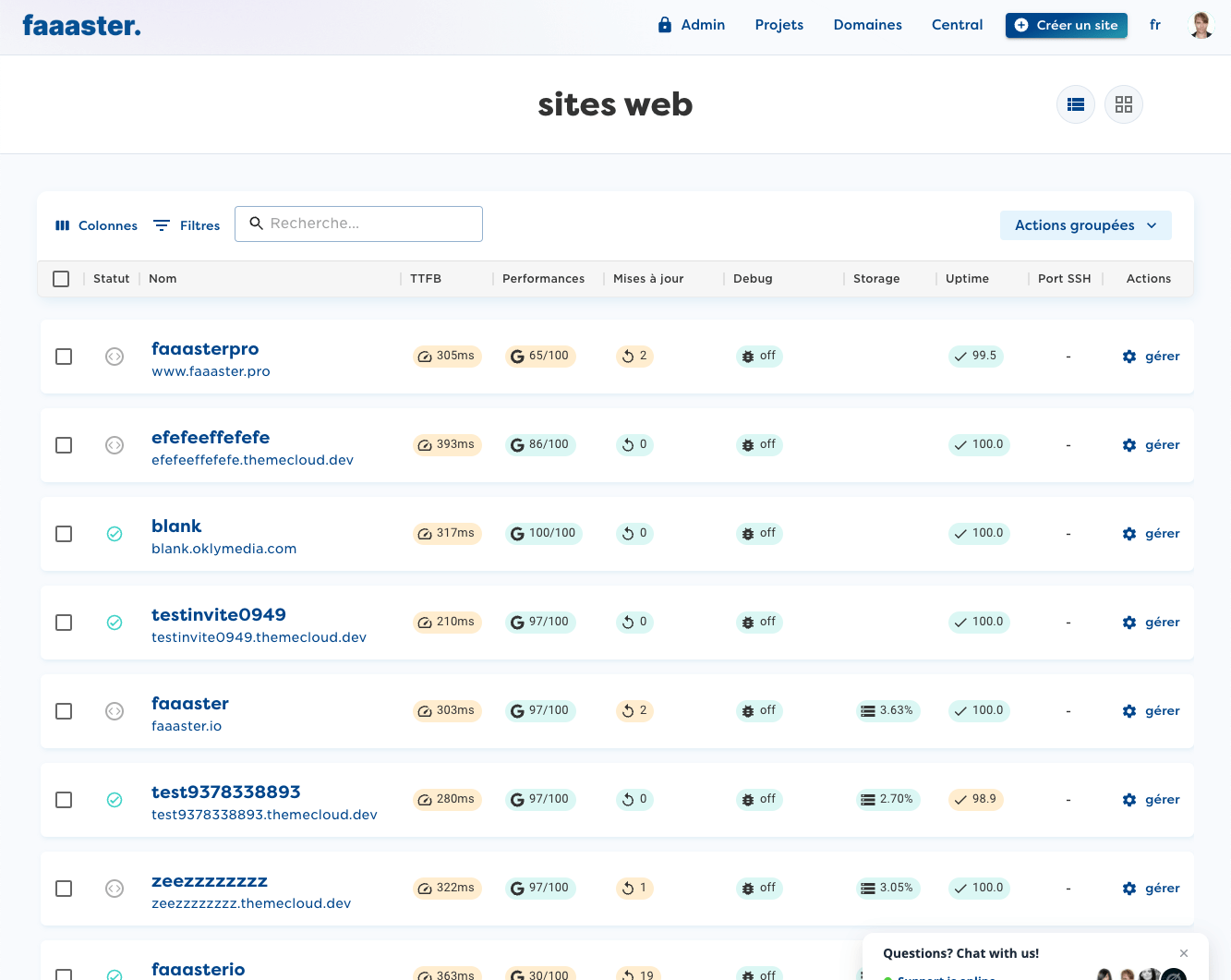Screen dimensions: 1231x980
Task: Open faaaster.io domain link
Action: pos(187,726)
